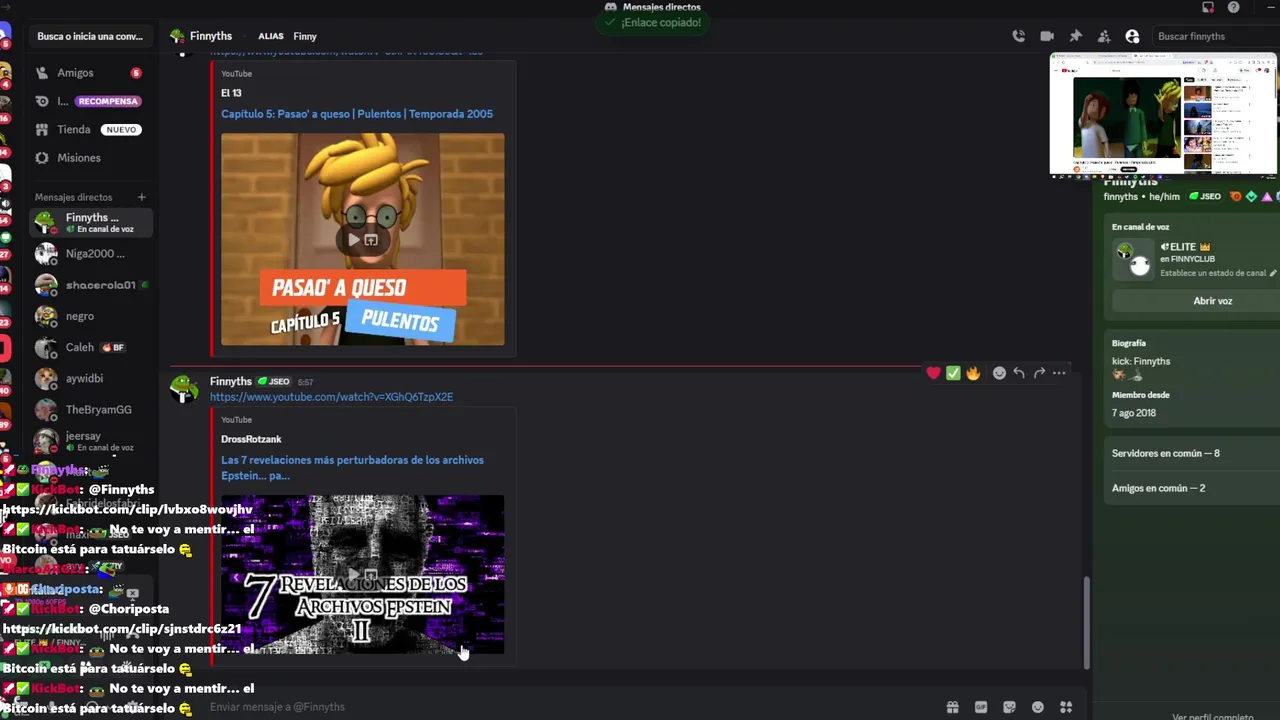Viewport: 1280px width, 720px height.
Task: Open the add reaction smiley picker
Action: [x=999, y=373]
